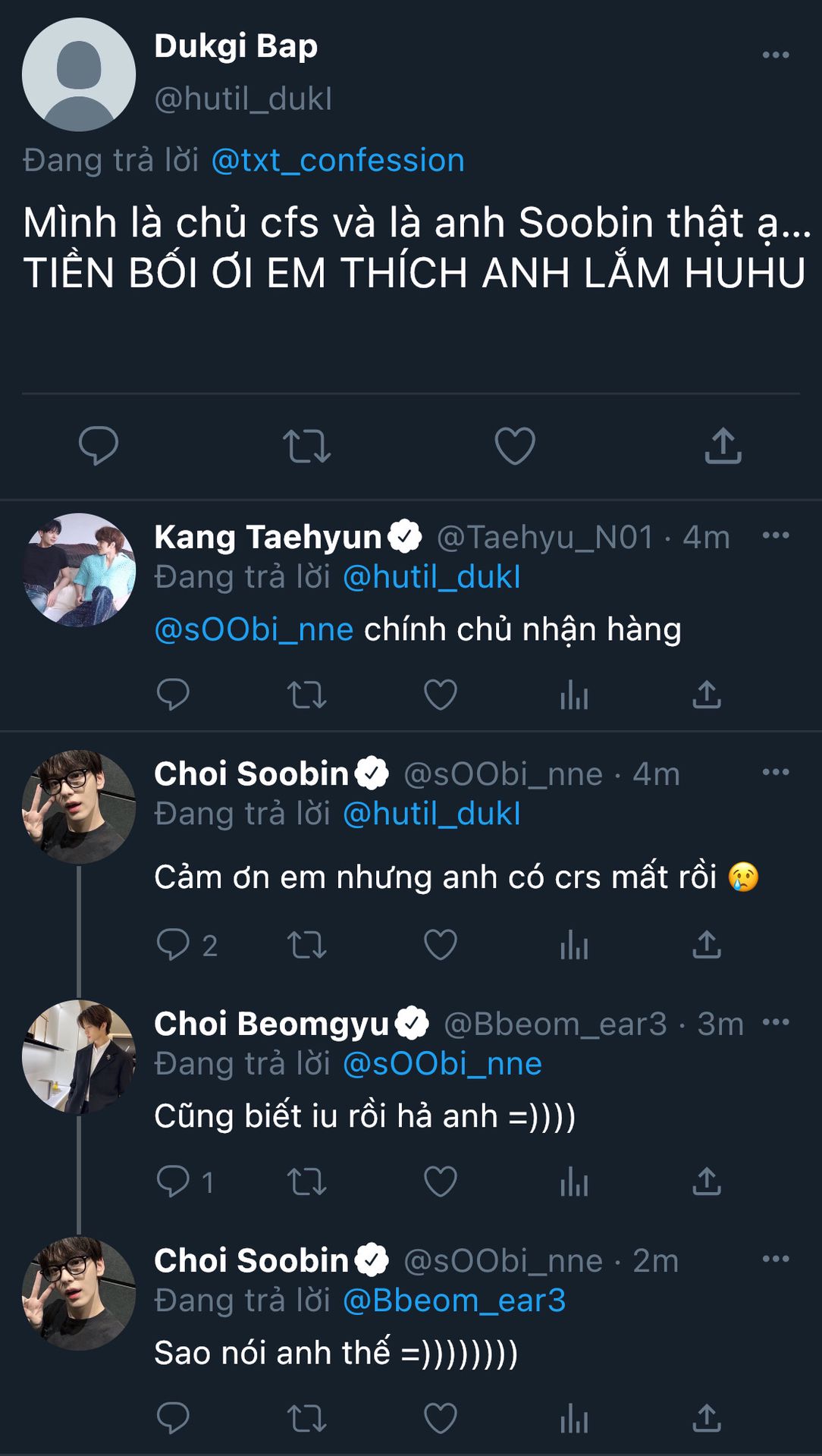
Task: Open Kang Taehyun's profile picture
Action: [x=79, y=570]
